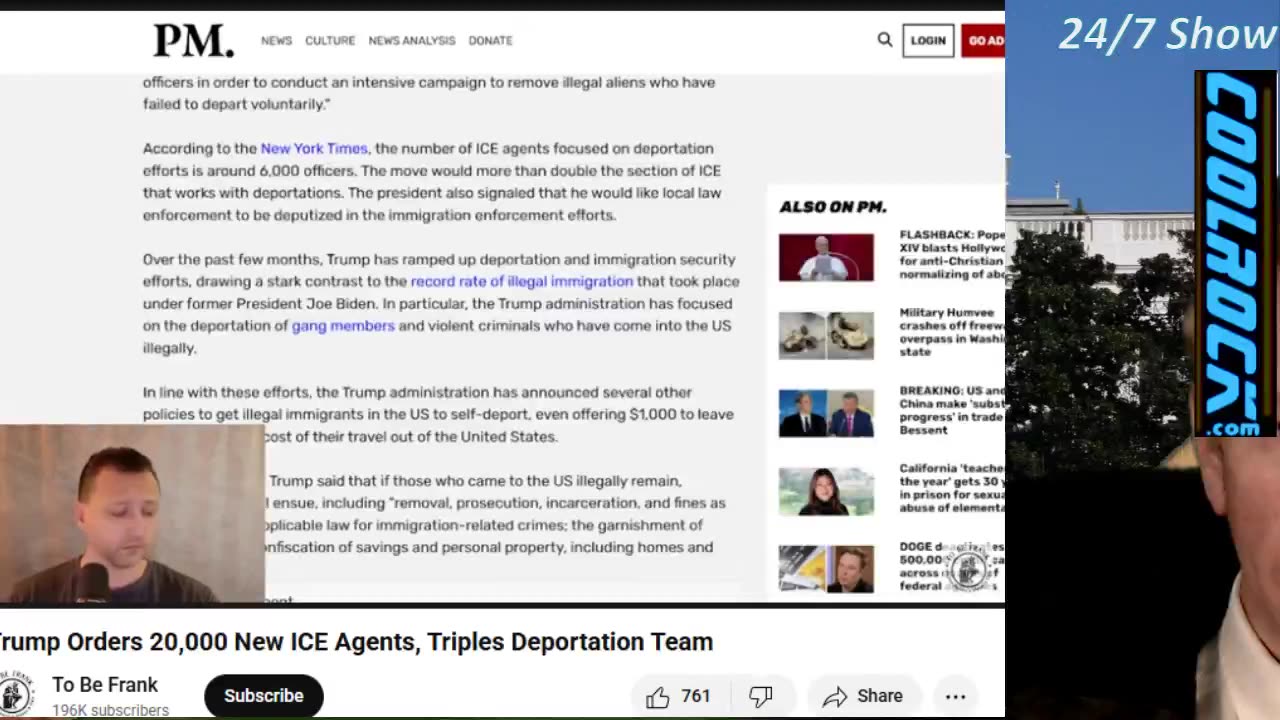
Task: Open the California teacher article thumbnail
Action: point(826,491)
